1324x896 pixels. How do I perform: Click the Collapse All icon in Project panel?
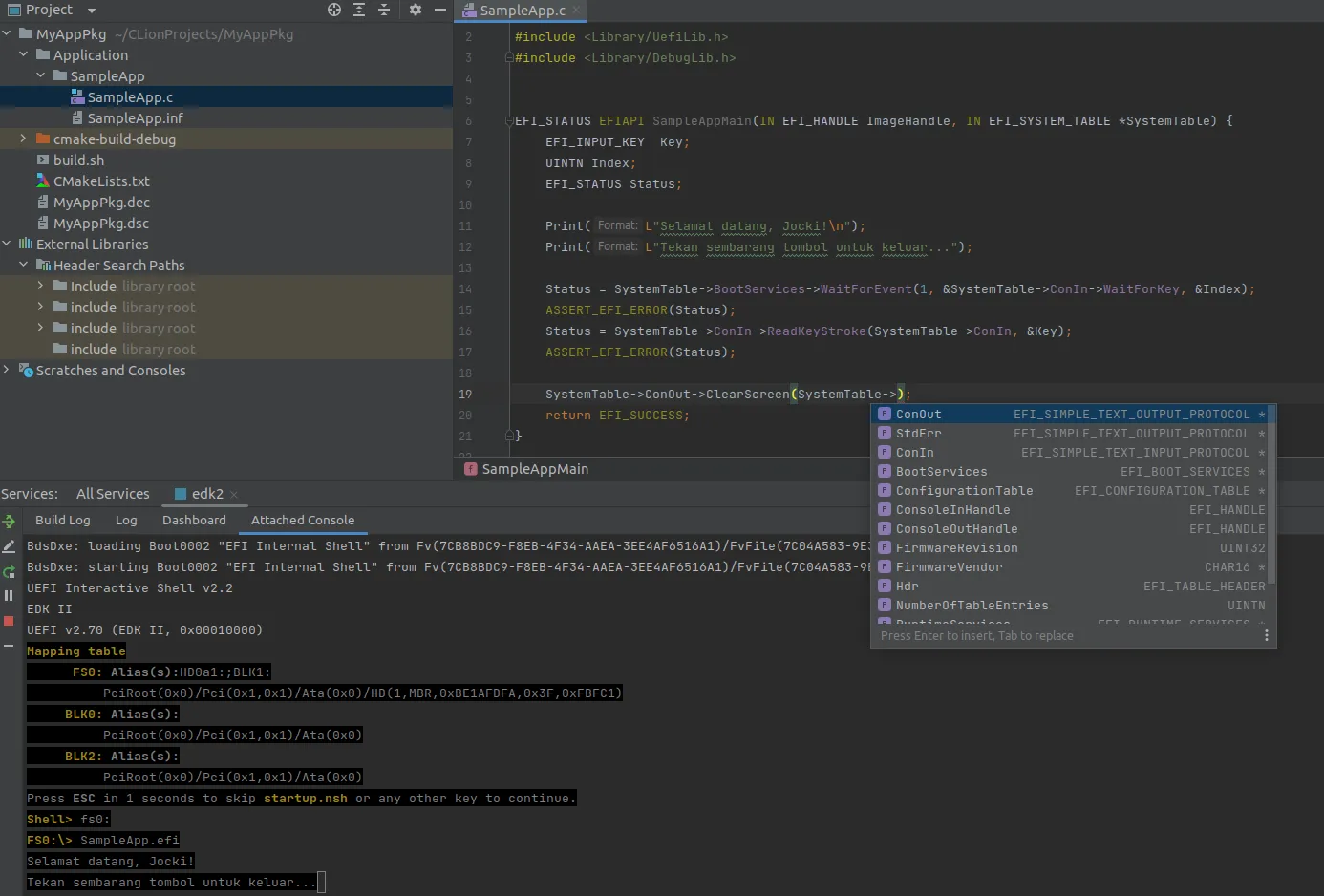(x=384, y=10)
